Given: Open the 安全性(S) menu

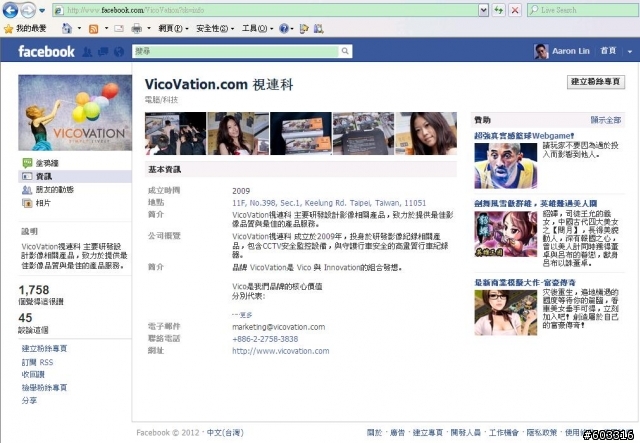Looking at the screenshot, I should (x=215, y=29).
